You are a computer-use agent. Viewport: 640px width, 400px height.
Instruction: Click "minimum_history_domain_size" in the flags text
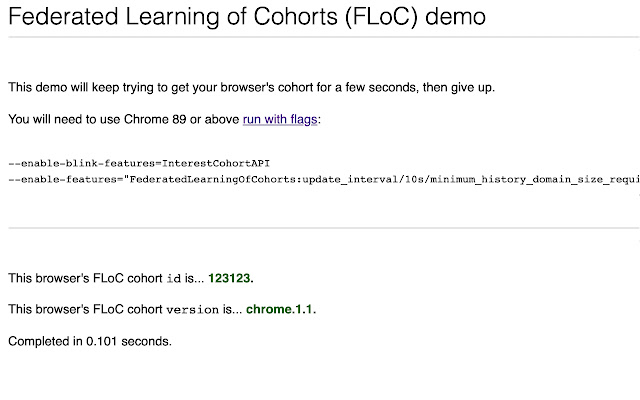coord(525,178)
